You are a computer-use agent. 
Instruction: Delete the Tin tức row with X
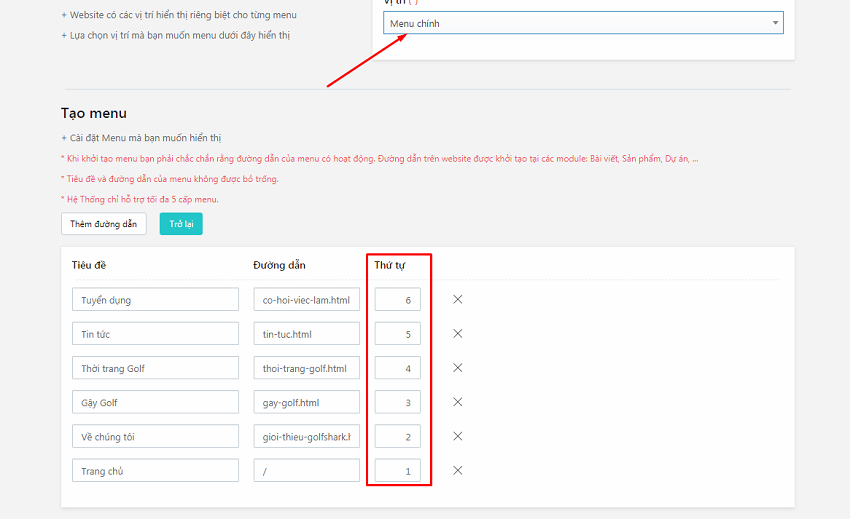[x=458, y=333]
